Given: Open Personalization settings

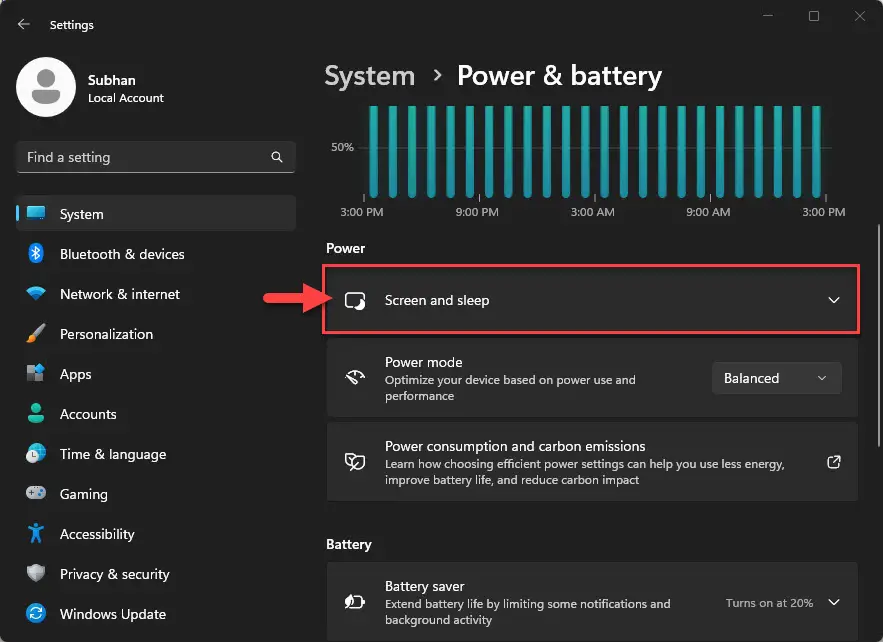Looking at the screenshot, I should click(x=156, y=334).
